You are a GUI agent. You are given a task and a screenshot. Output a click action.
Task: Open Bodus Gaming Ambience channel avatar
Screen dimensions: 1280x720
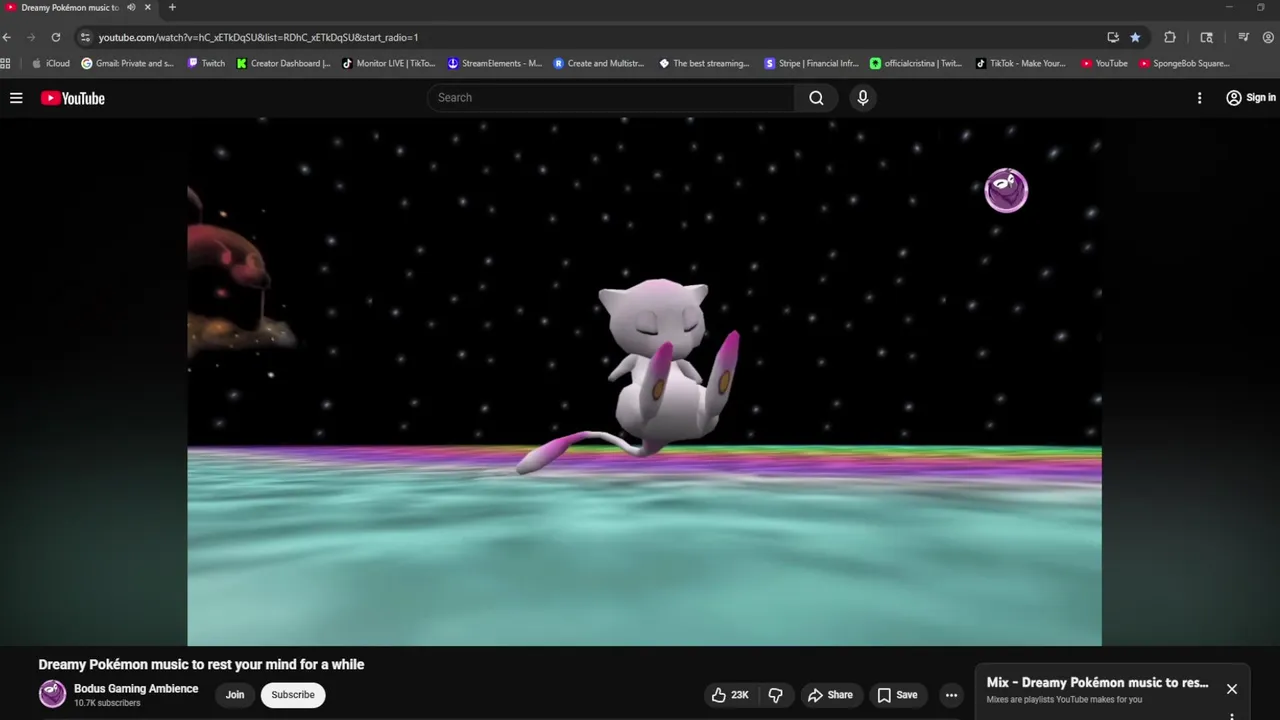click(x=52, y=694)
